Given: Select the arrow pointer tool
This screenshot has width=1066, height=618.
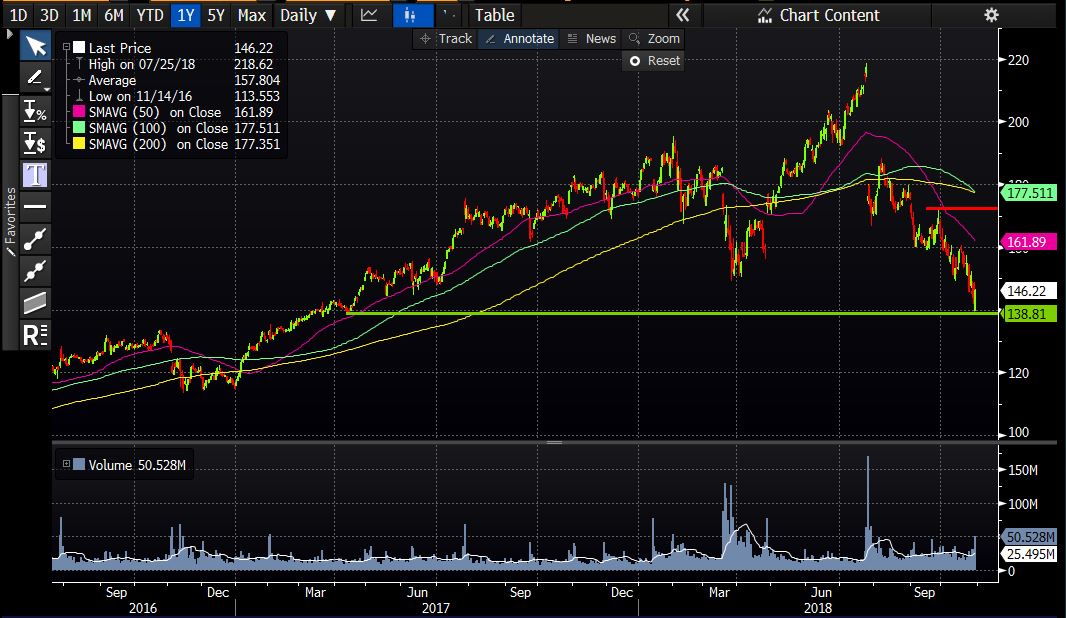Looking at the screenshot, I should click(x=35, y=46).
